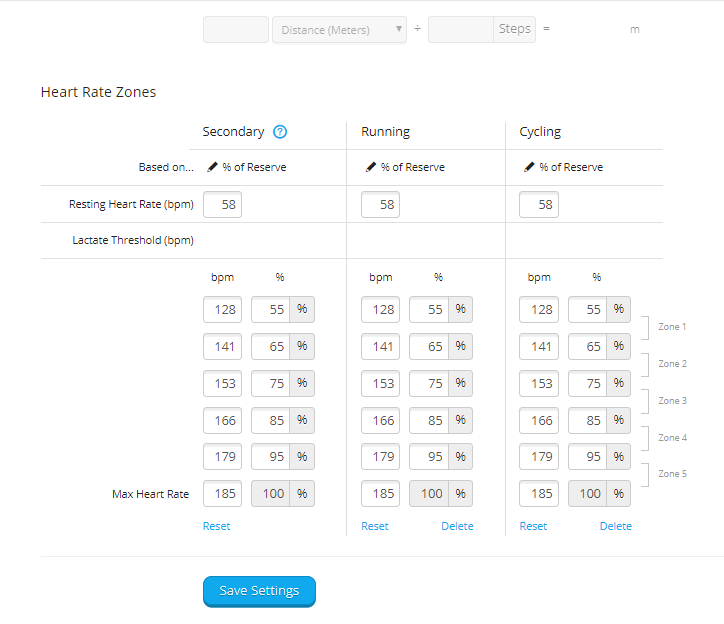This screenshot has height=624, width=724.
Task: Click the Heart Rate Zones heading
Action: [98, 92]
